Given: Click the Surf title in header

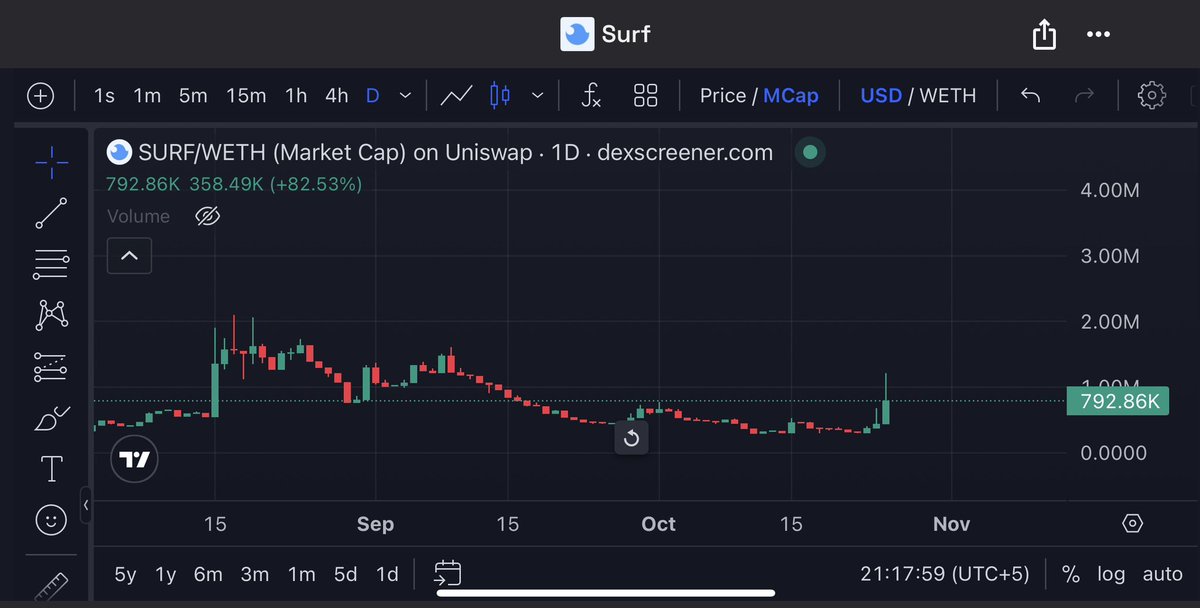Looking at the screenshot, I should pos(626,34).
